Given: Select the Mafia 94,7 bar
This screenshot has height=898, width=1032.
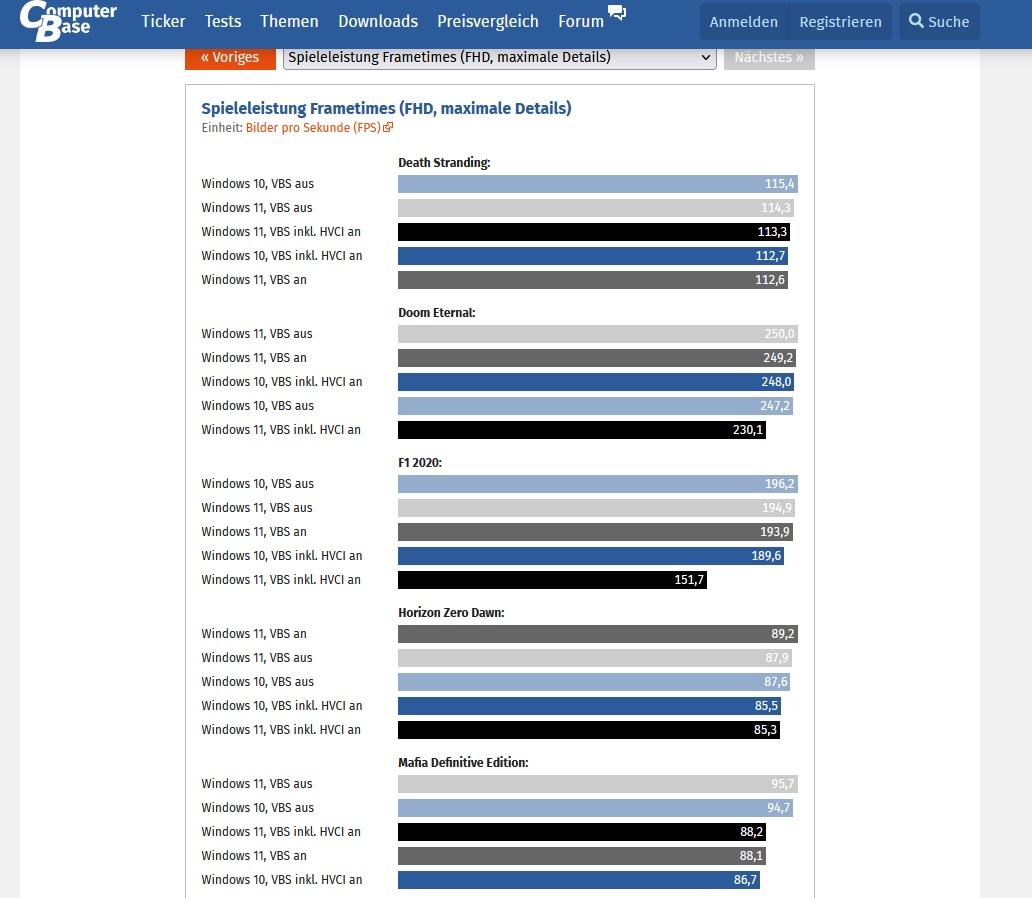Looking at the screenshot, I should tap(596, 808).
